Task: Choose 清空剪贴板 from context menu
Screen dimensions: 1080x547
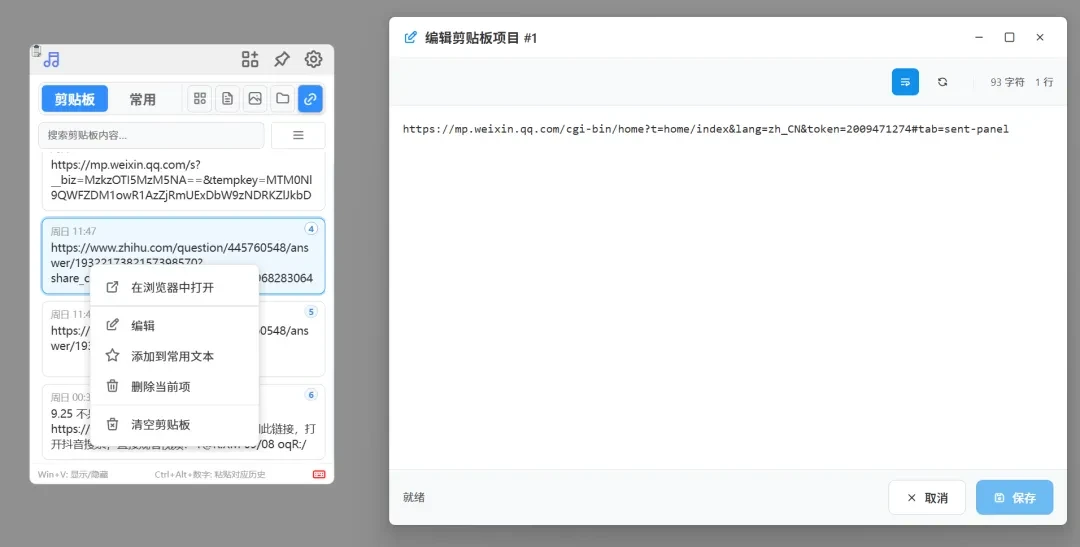Action: tap(175, 424)
